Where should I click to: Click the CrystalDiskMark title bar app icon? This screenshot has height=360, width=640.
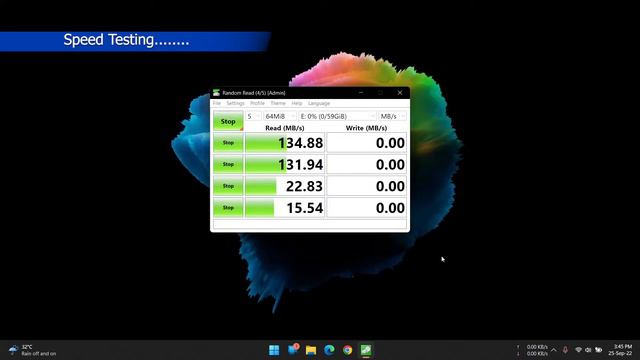click(x=216, y=93)
